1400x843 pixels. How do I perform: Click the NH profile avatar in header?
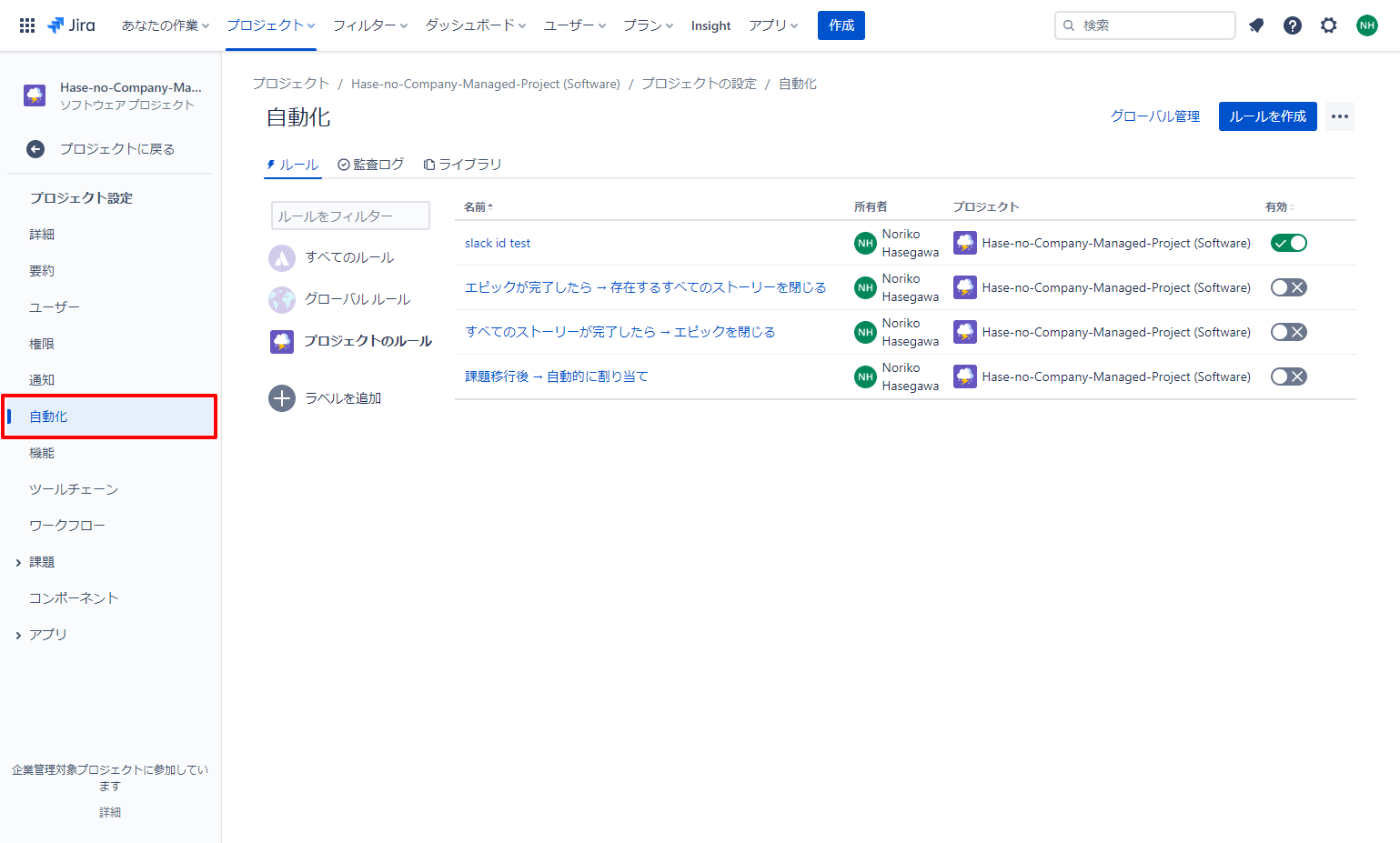(1366, 25)
